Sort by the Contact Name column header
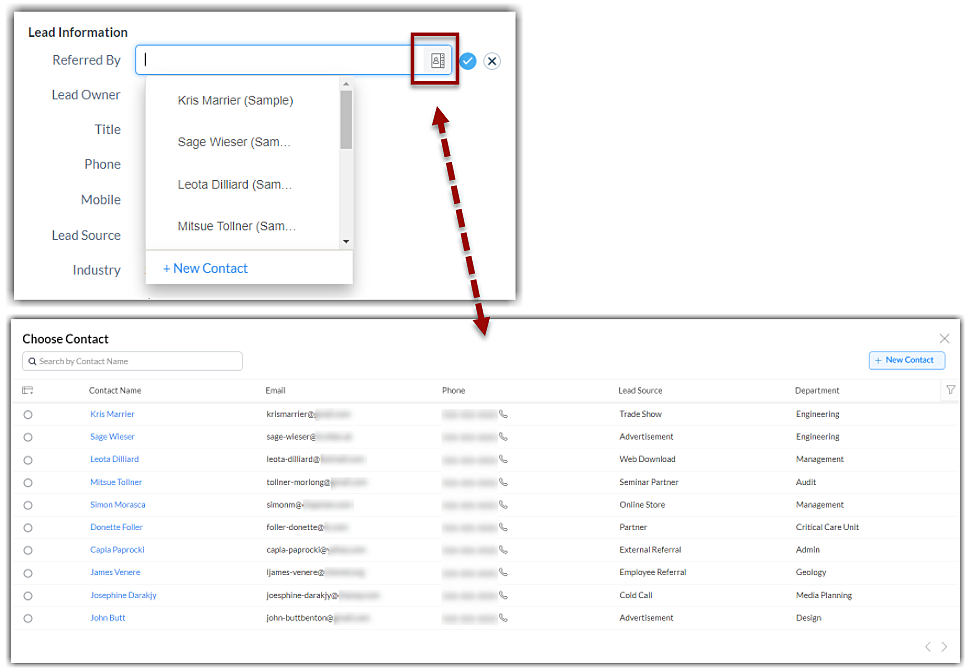This screenshot has height=672, width=970. 115,390
